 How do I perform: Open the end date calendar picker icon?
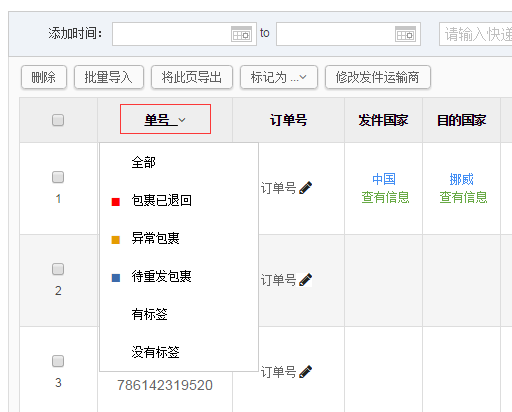pyautogui.click(x=405, y=34)
